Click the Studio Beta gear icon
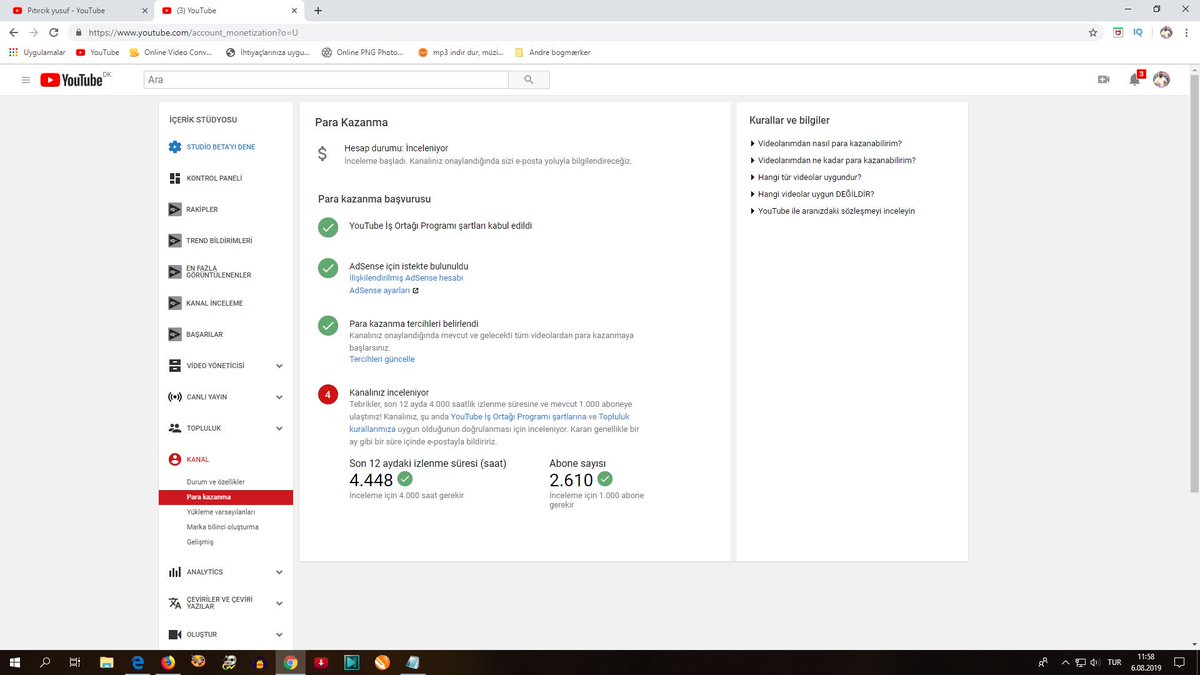 pos(175,147)
